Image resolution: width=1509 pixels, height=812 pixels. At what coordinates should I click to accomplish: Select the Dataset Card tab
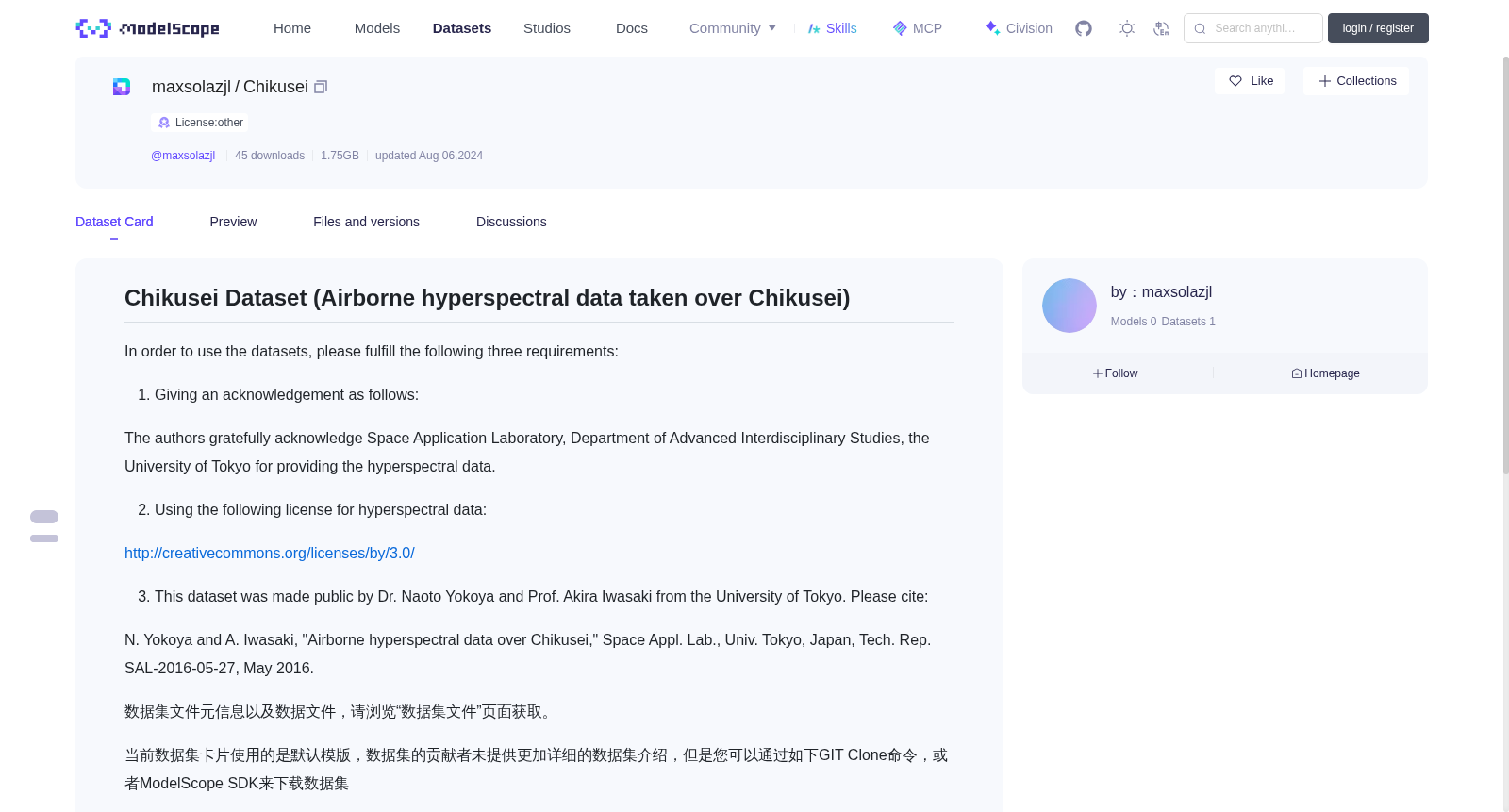coord(114,222)
